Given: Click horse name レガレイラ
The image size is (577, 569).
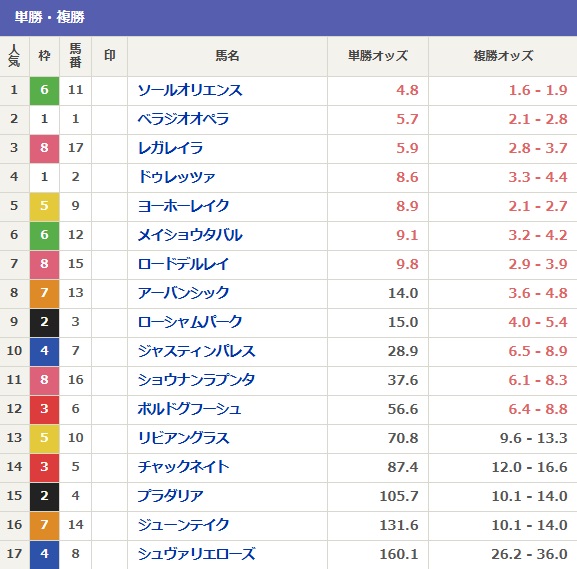Looking at the screenshot, I should tap(170, 148).
